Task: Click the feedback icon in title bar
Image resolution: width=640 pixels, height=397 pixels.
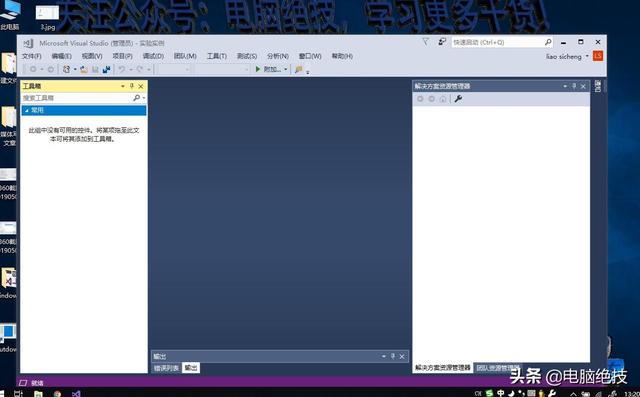Action: click(x=442, y=42)
